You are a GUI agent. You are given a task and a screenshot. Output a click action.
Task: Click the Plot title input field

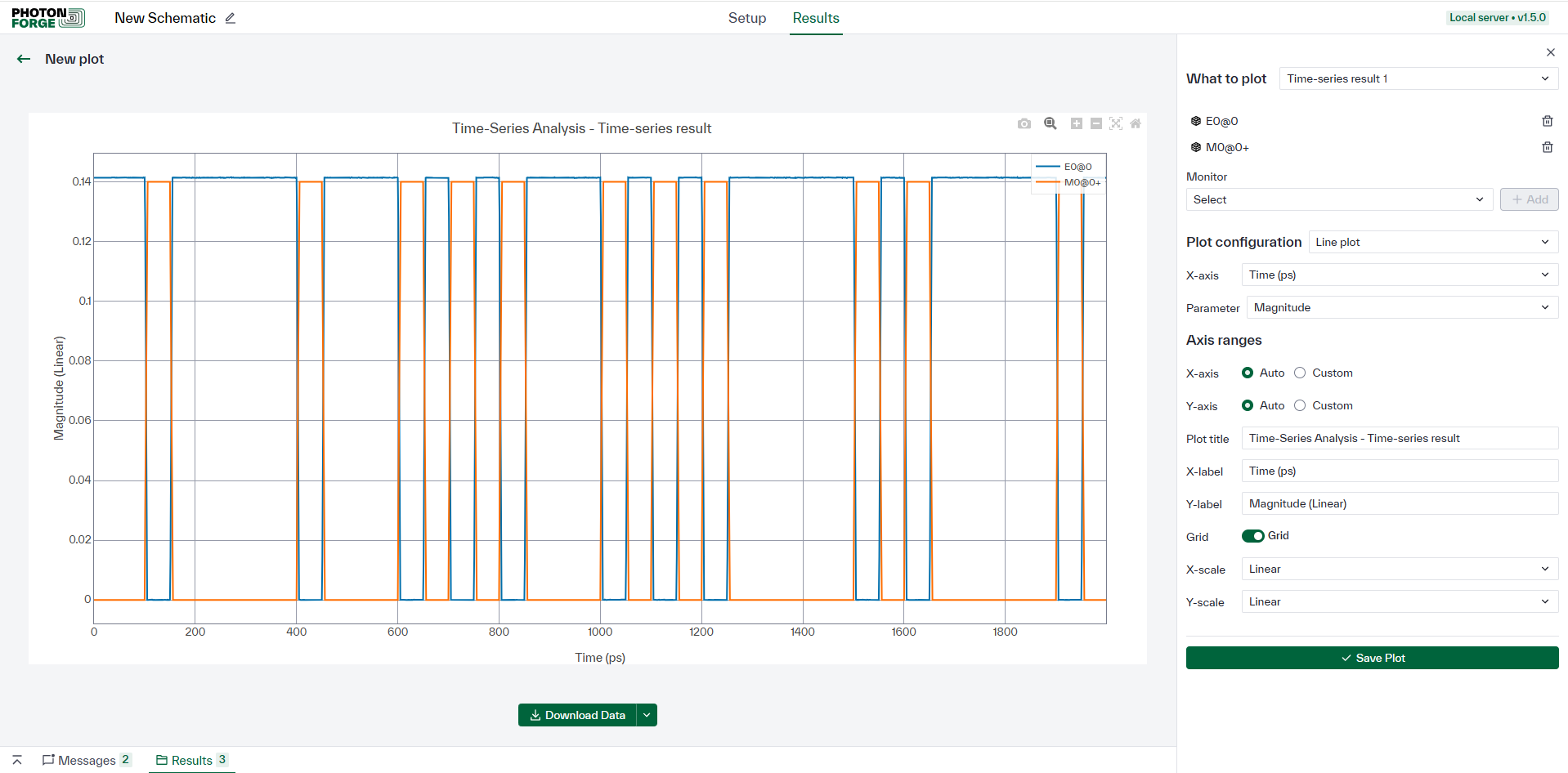pyautogui.click(x=1400, y=438)
